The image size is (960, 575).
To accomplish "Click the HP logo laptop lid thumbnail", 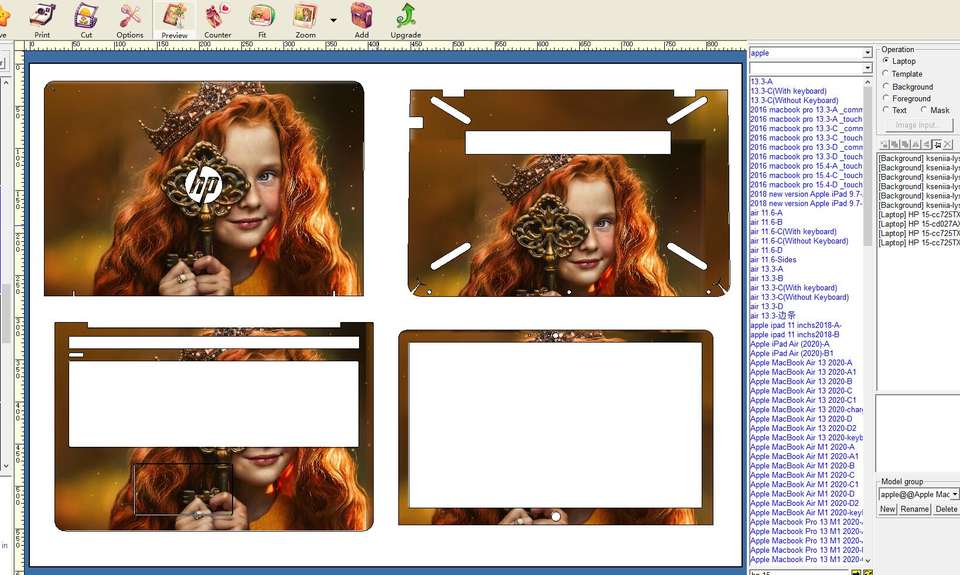I will (204, 188).
